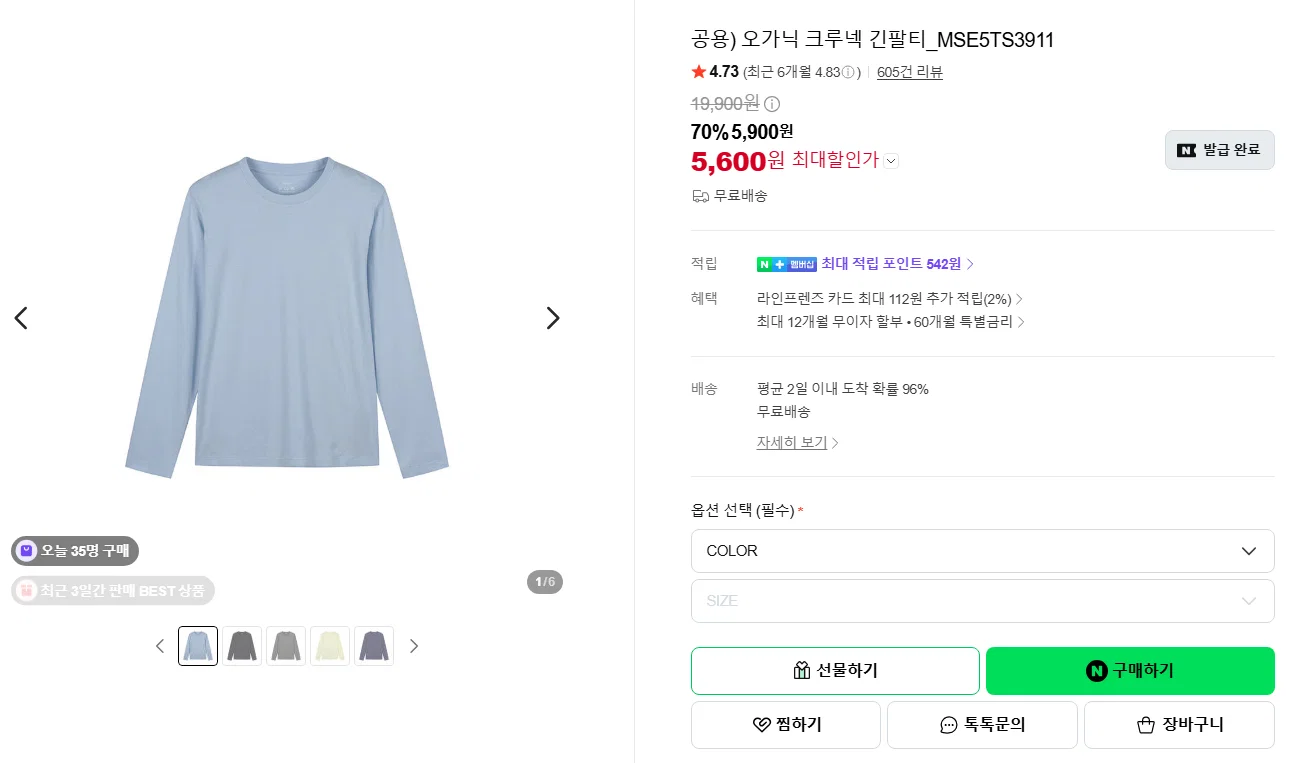Click the green 구매하기 buy button

click(x=1130, y=671)
